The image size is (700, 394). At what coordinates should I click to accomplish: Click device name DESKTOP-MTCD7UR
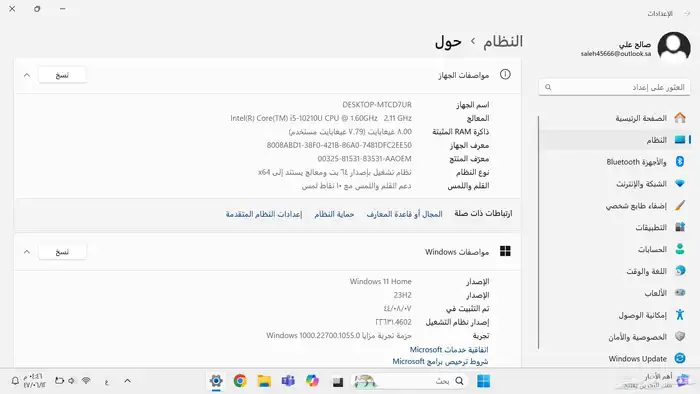(377, 105)
